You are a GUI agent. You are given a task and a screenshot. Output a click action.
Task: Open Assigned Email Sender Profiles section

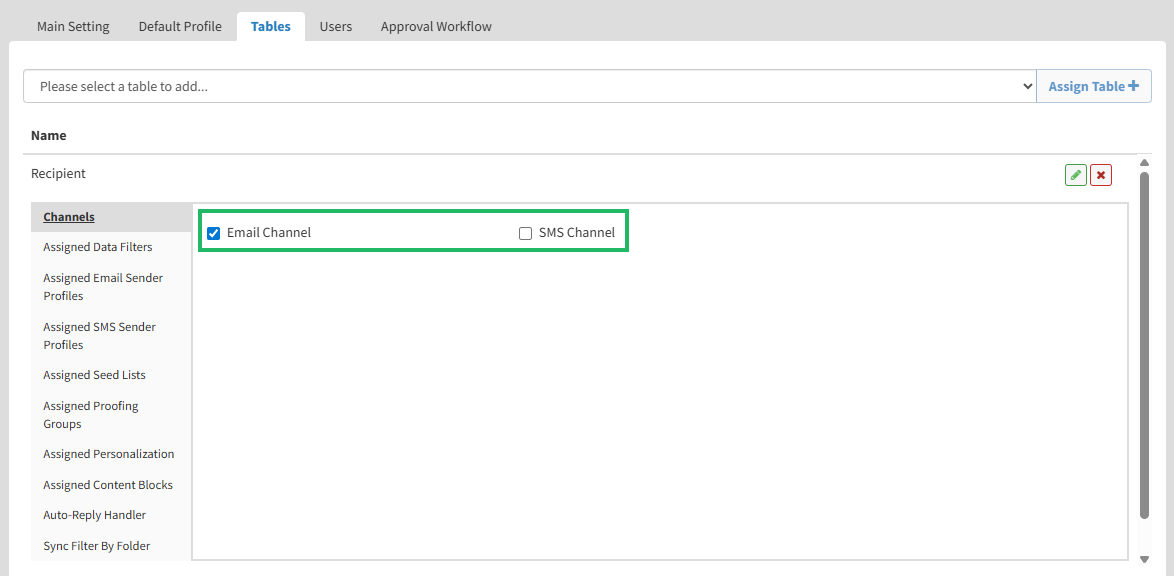tap(103, 287)
